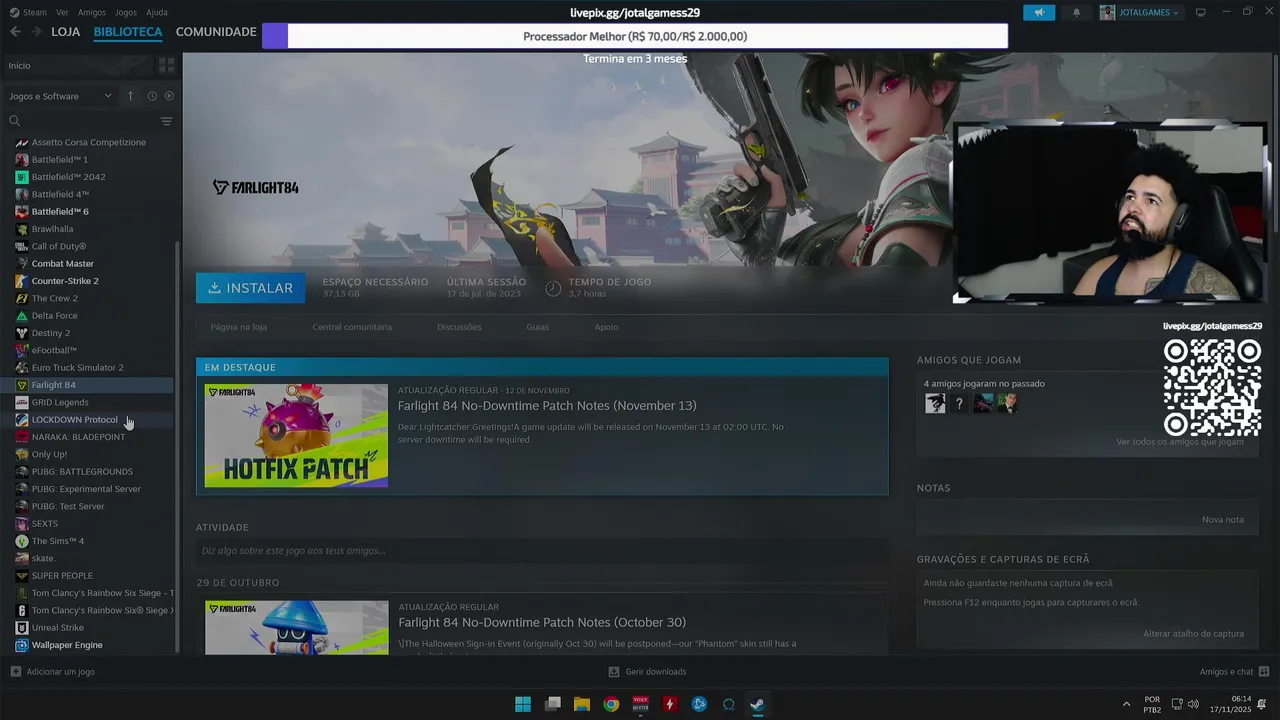The width and height of the screenshot is (1280, 720).
Task: Click the Brawlhalla game icon
Action: (x=22, y=229)
